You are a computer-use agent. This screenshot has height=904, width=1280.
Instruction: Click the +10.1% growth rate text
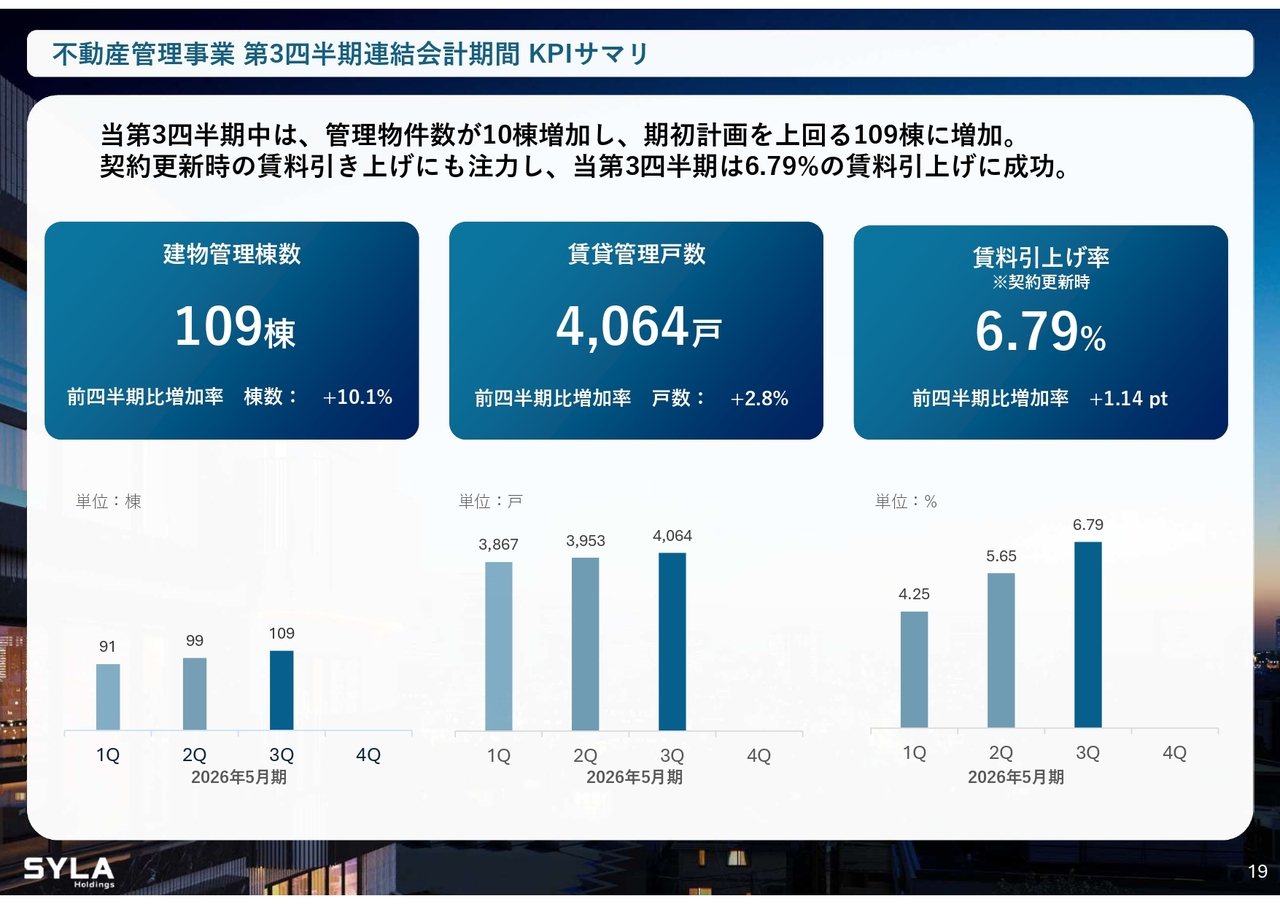357,397
